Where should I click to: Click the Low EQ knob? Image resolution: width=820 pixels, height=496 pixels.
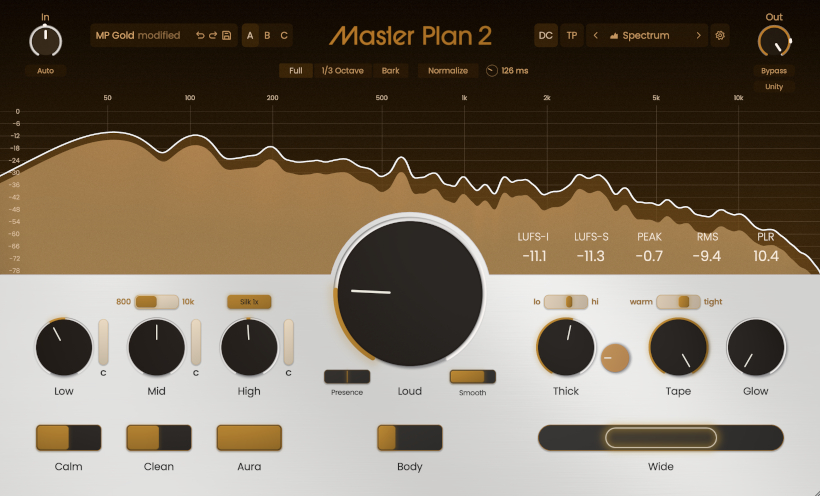click(x=64, y=347)
